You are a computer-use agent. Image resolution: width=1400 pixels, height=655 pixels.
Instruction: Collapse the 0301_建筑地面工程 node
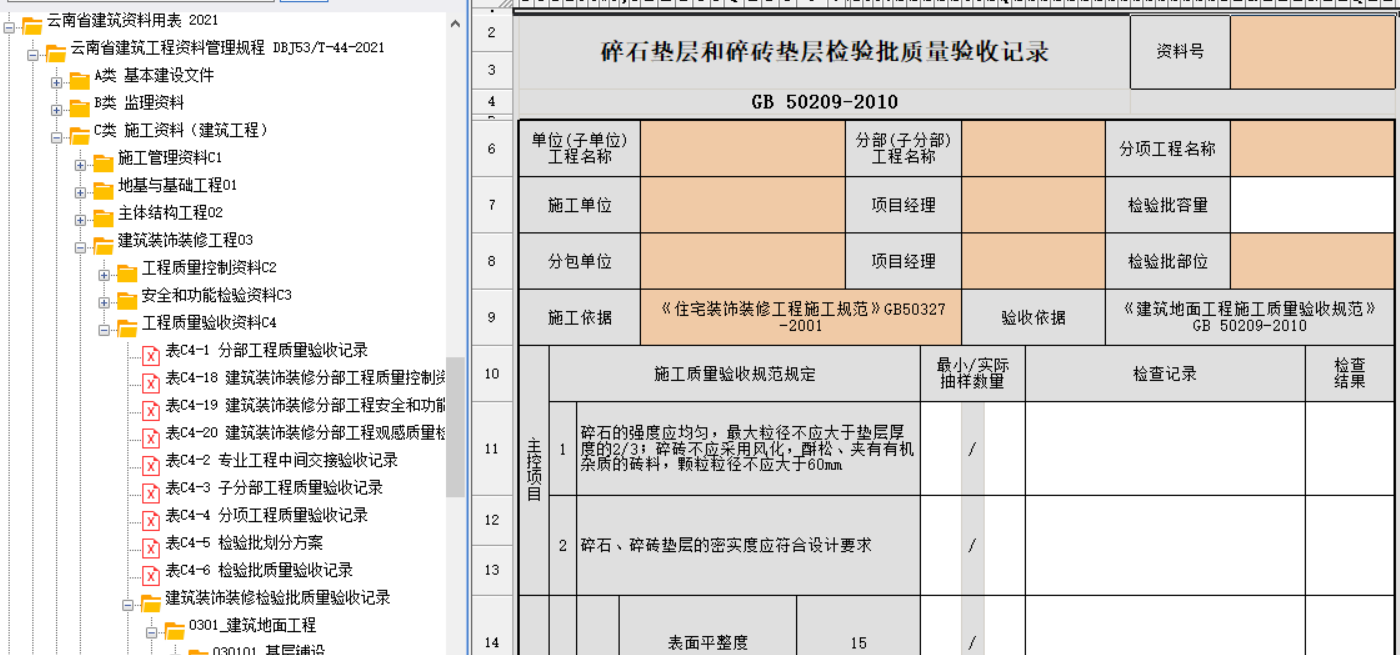(153, 632)
